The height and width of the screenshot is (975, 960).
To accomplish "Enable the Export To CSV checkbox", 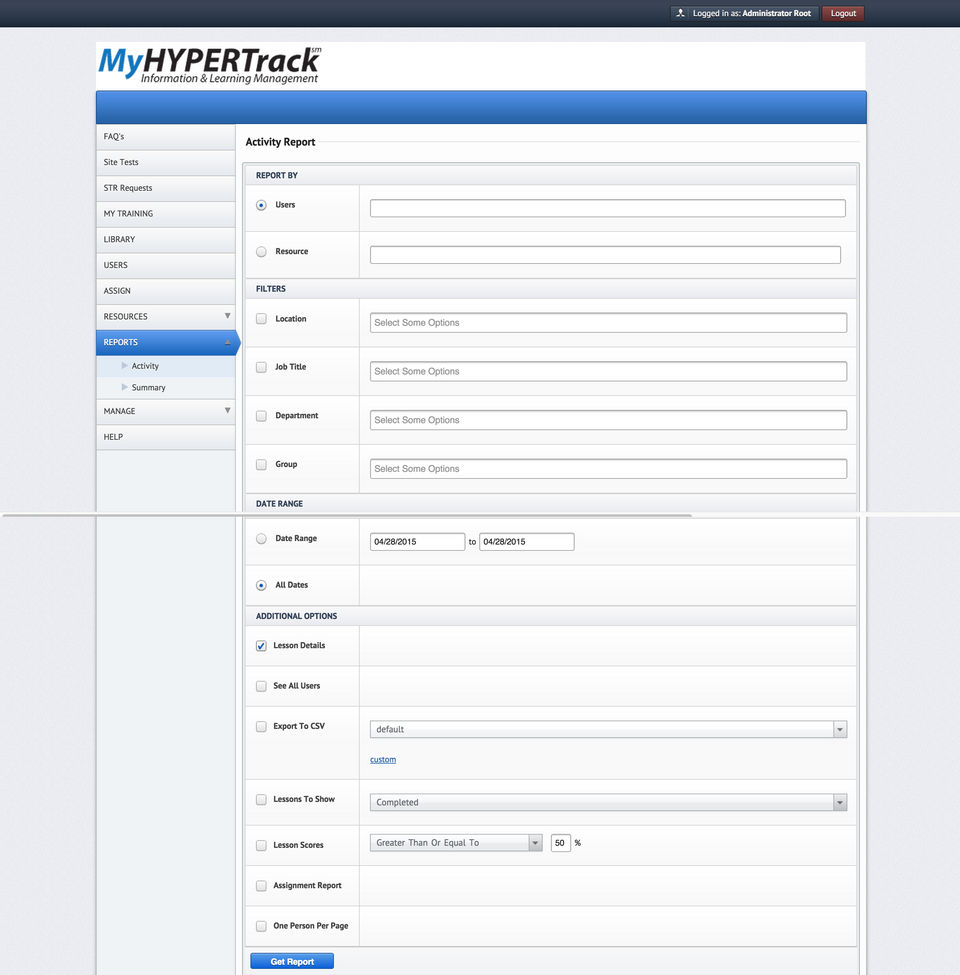I will pyautogui.click(x=261, y=726).
